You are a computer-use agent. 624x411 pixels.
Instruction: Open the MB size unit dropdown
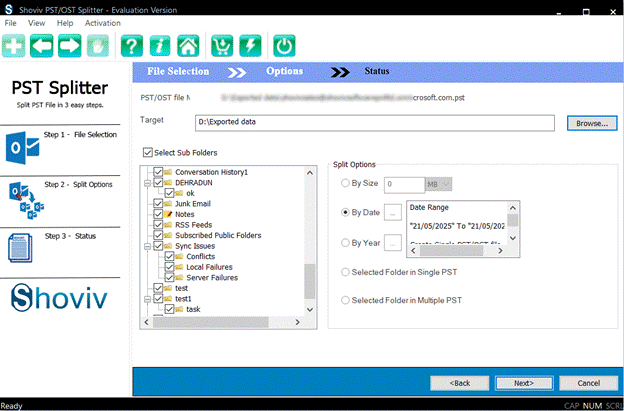(x=439, y=184)
